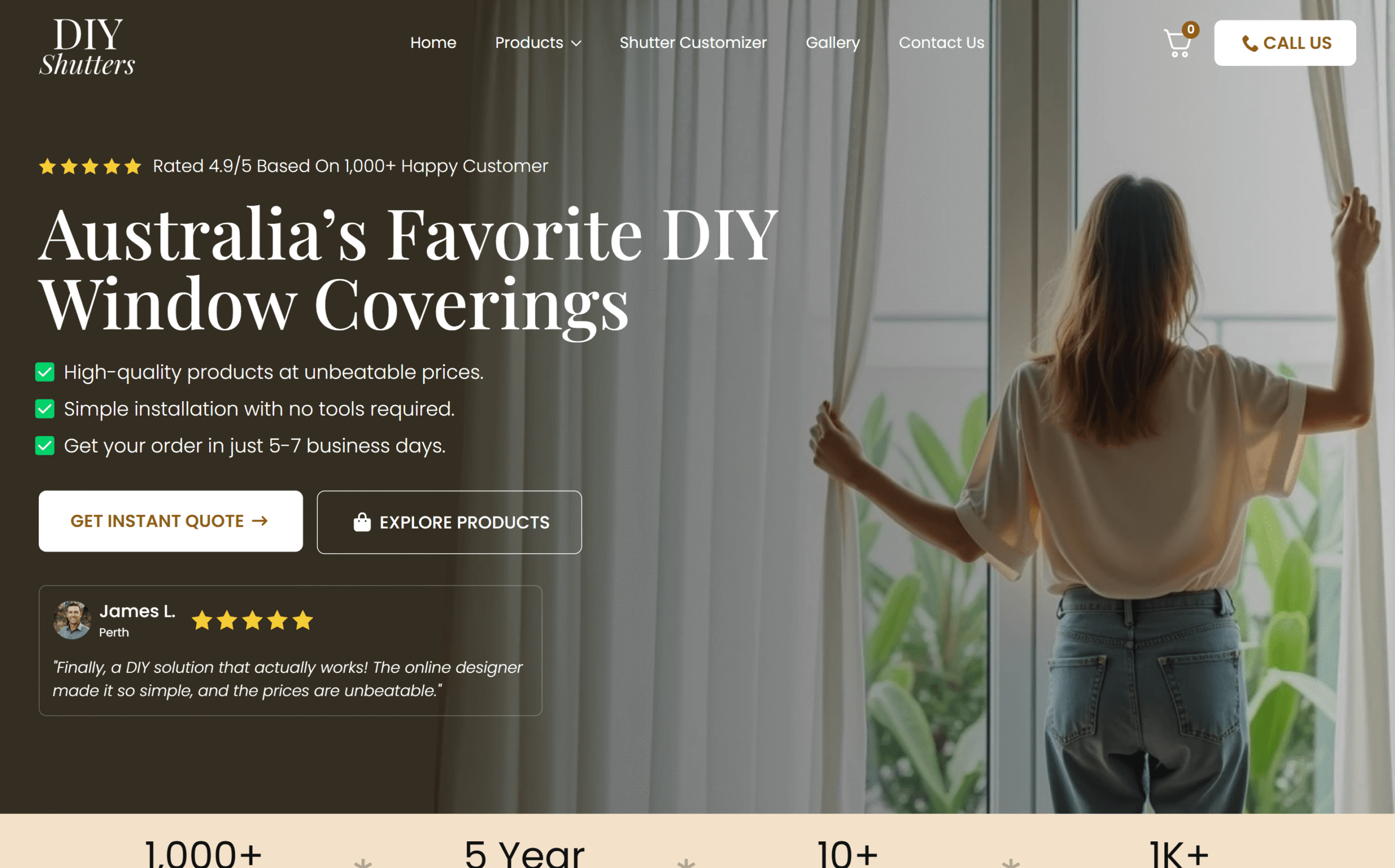1395x868 pixels.
Task: Open the Shutter Customizer page
Action: tap(693, 43)
